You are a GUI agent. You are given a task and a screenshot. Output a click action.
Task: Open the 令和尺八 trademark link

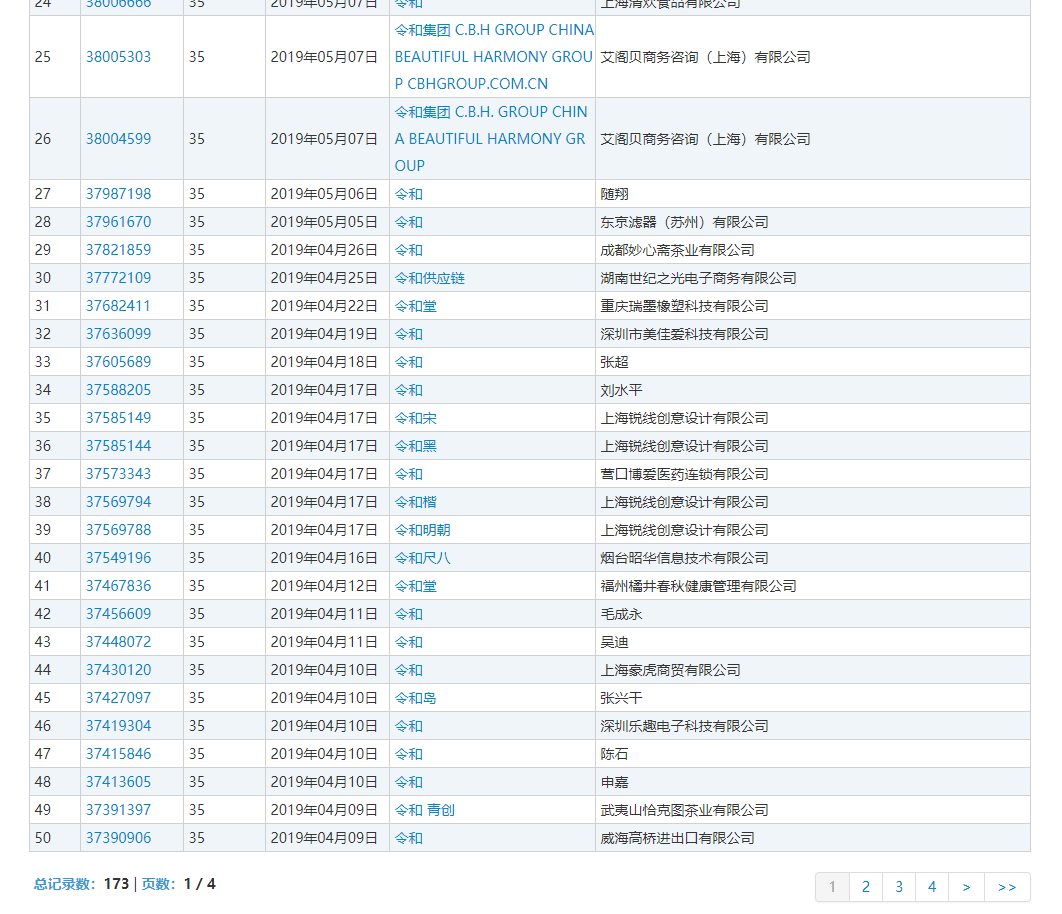pos(422,558)
